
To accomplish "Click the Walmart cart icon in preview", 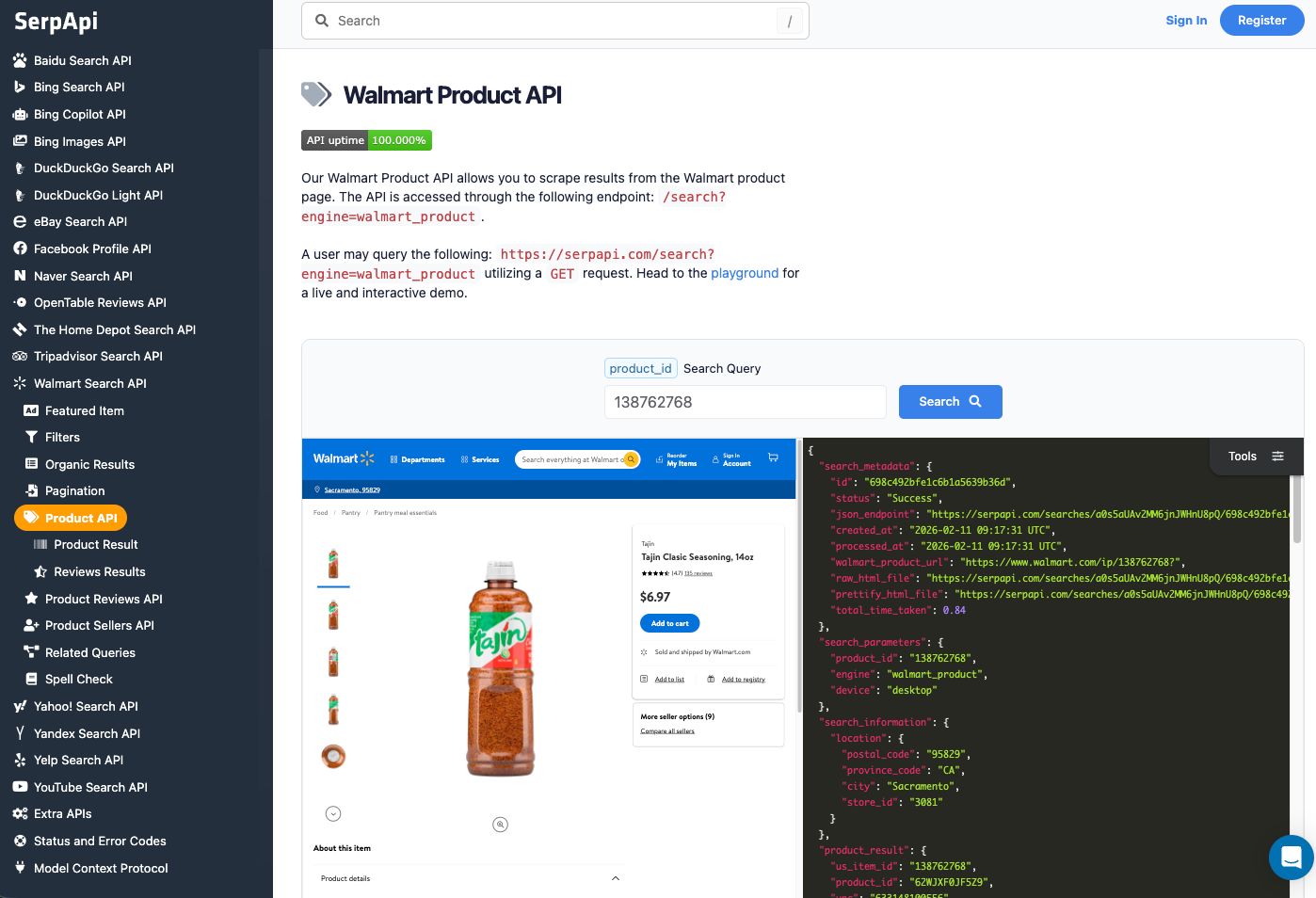I will [x=773, y=457].
